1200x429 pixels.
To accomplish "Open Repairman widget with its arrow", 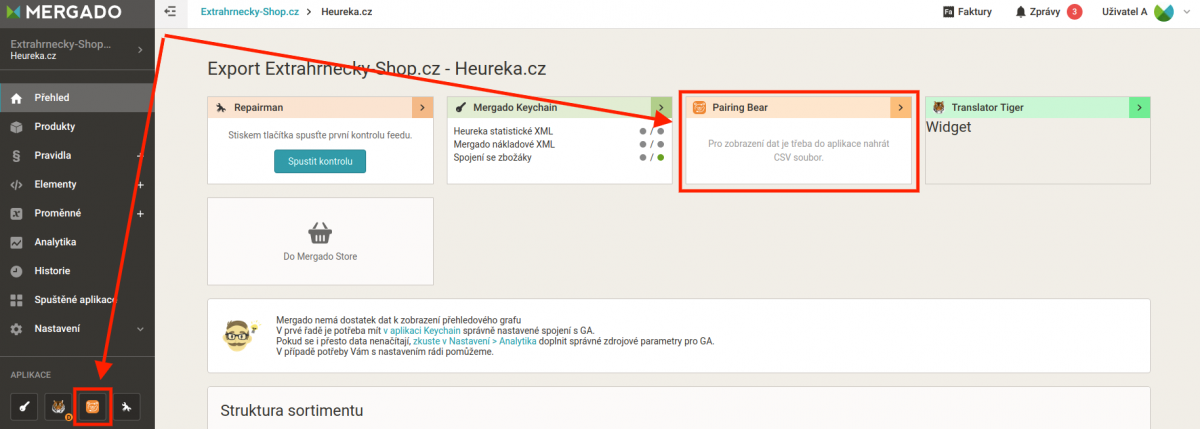I will pos(423,107).
